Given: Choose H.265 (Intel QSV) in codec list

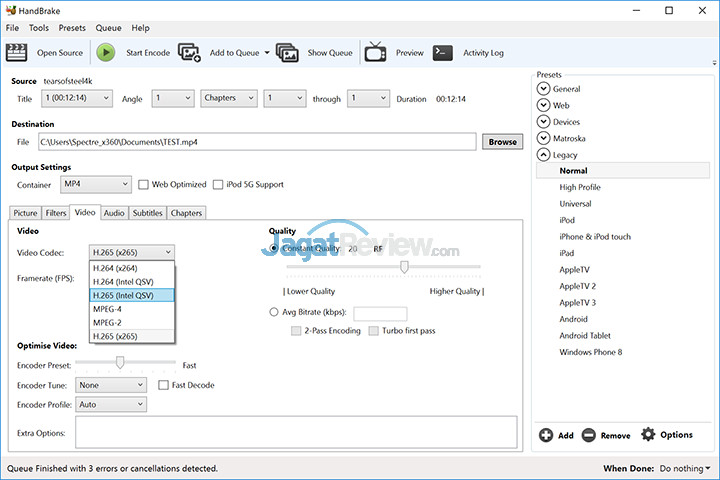Looking at the screenshot, I should click(132, 295).
